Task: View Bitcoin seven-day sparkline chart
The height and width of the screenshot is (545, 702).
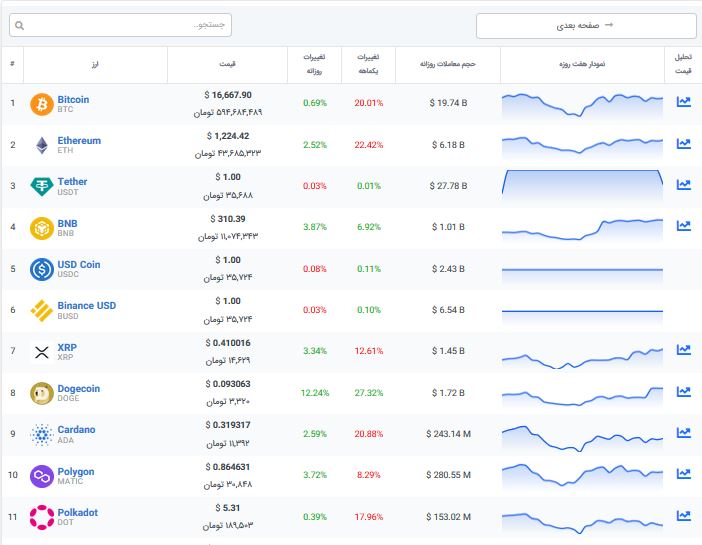Action: 582,106
